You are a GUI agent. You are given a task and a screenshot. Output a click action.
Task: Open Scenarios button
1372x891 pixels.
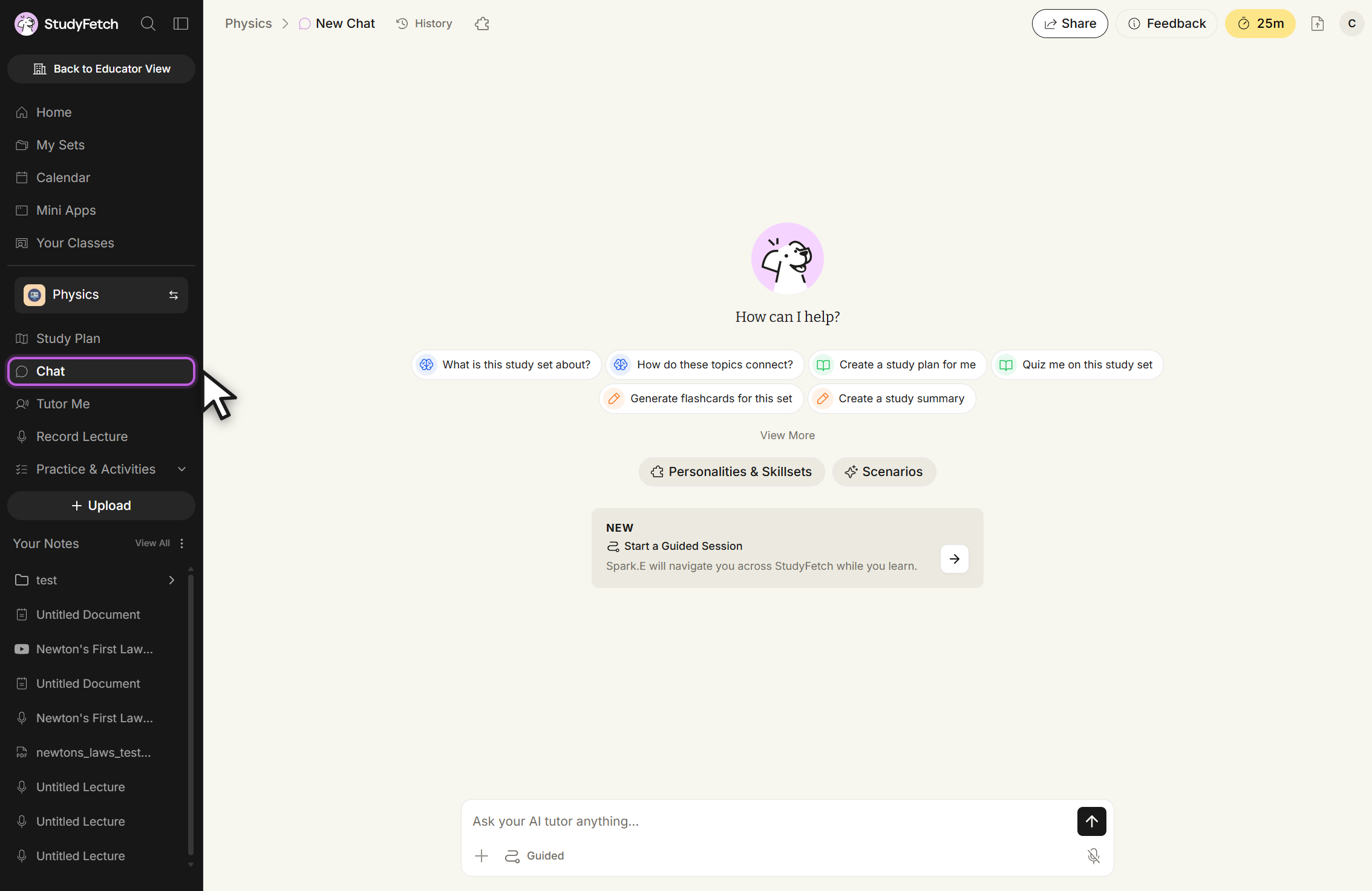[x=884, y=472]
